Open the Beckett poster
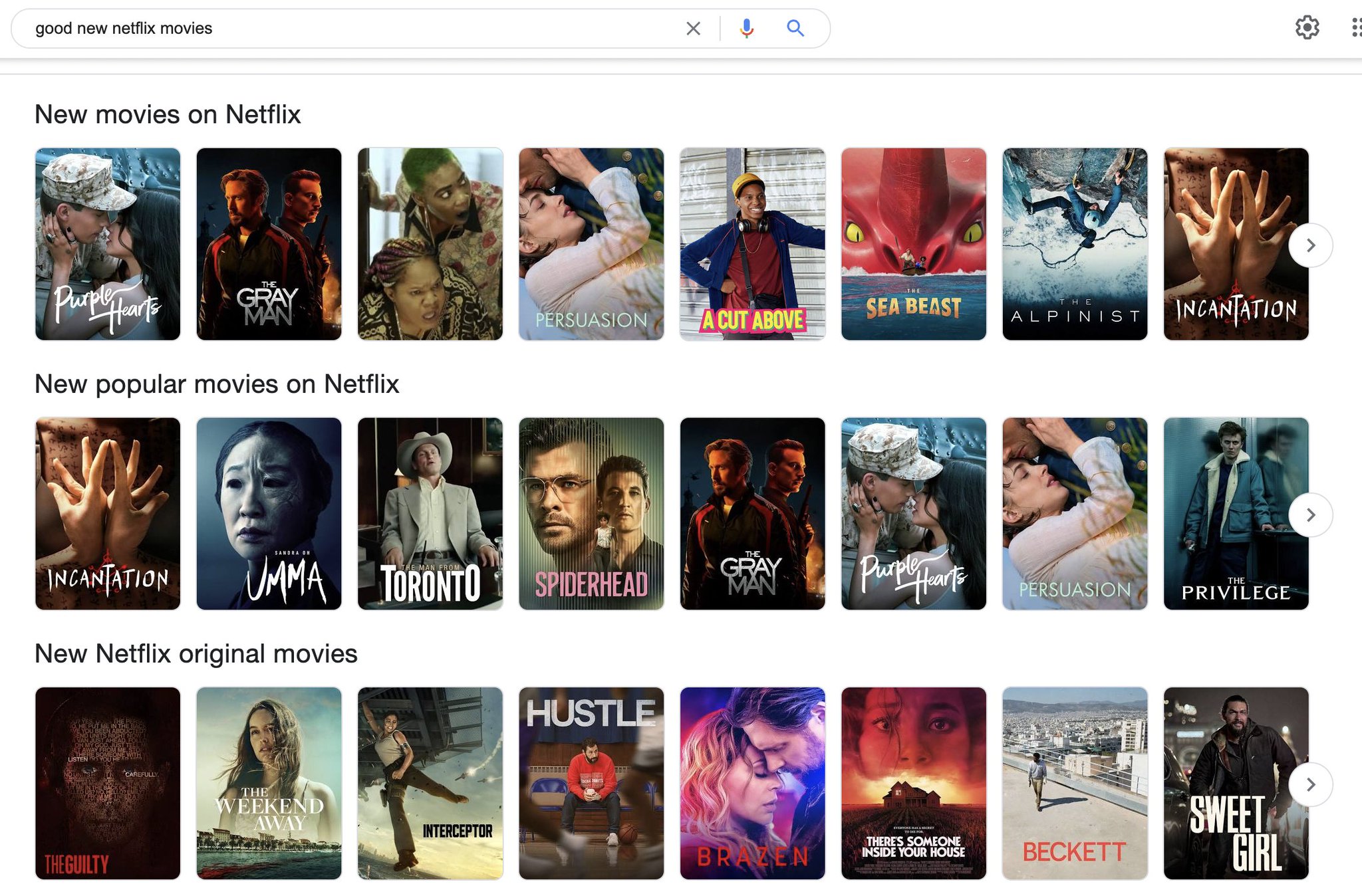 coord(1075,783)
